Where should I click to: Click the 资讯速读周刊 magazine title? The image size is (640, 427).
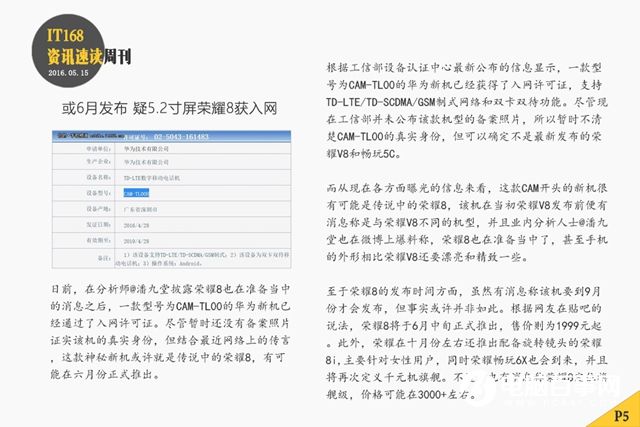click(x=89, y=56)
